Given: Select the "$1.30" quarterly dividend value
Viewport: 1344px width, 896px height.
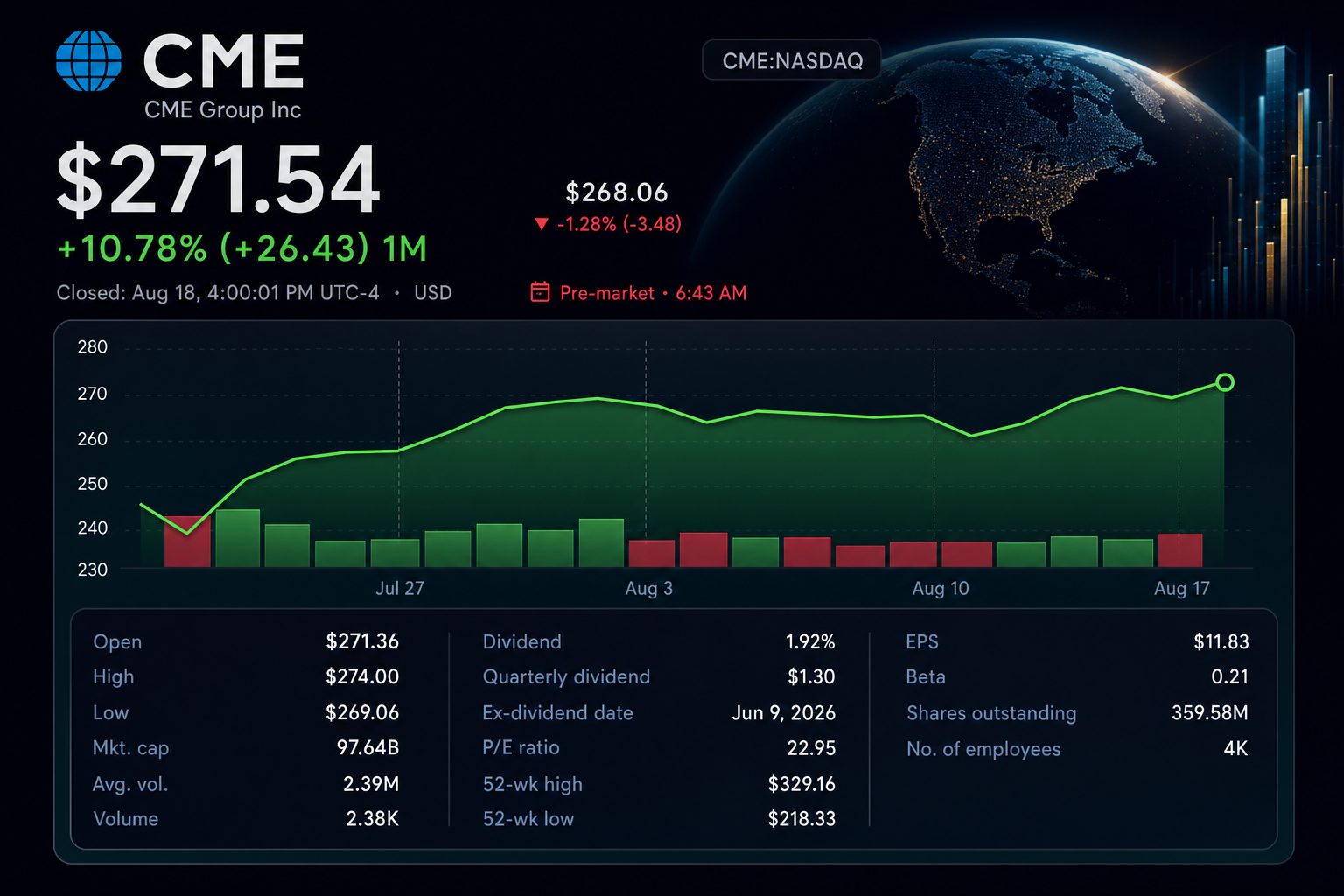Looking at the screenshot, I should point(811,676).
